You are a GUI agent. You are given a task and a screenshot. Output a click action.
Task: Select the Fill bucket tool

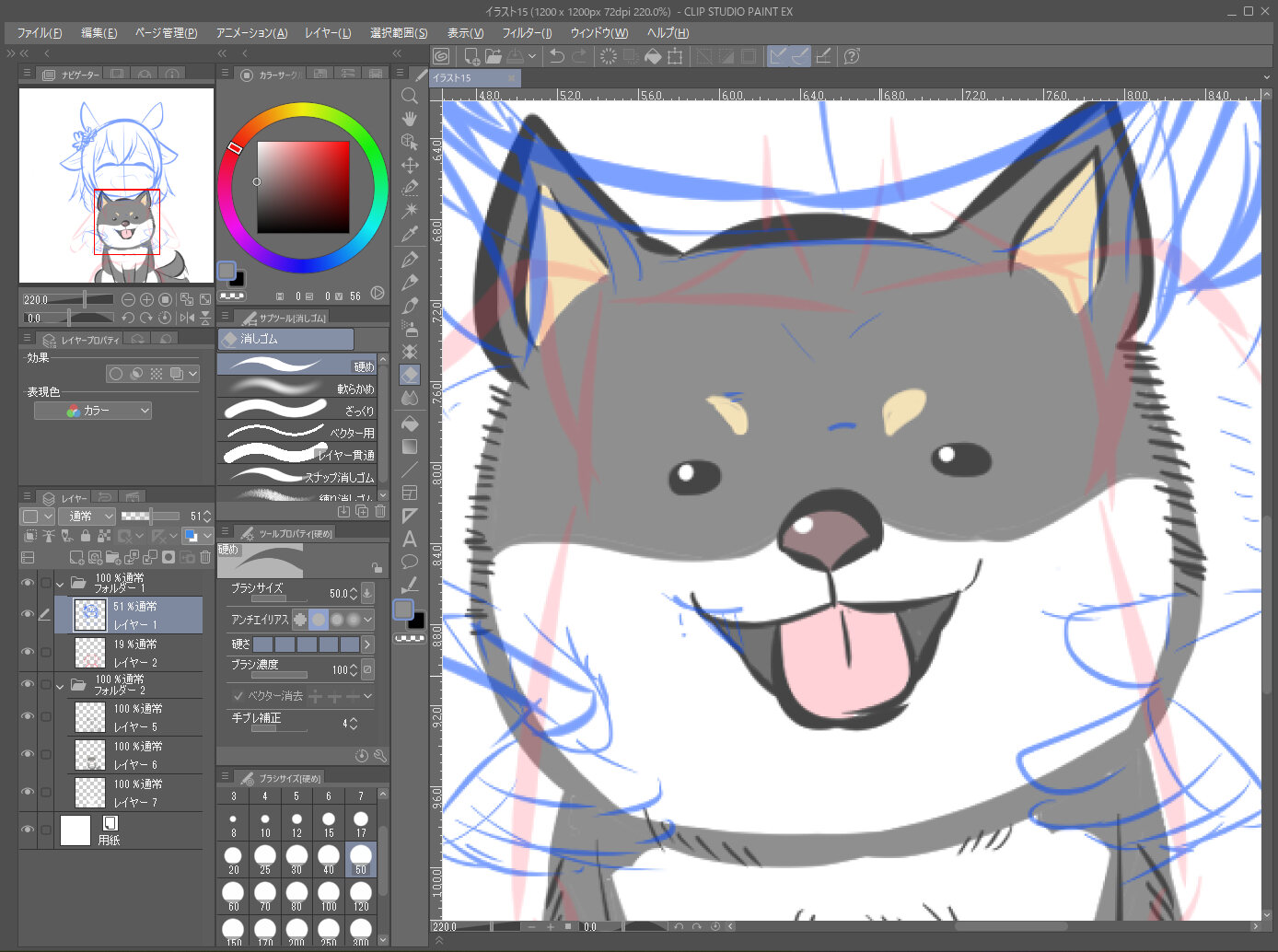pyautogui.click(x=410, y=424)
